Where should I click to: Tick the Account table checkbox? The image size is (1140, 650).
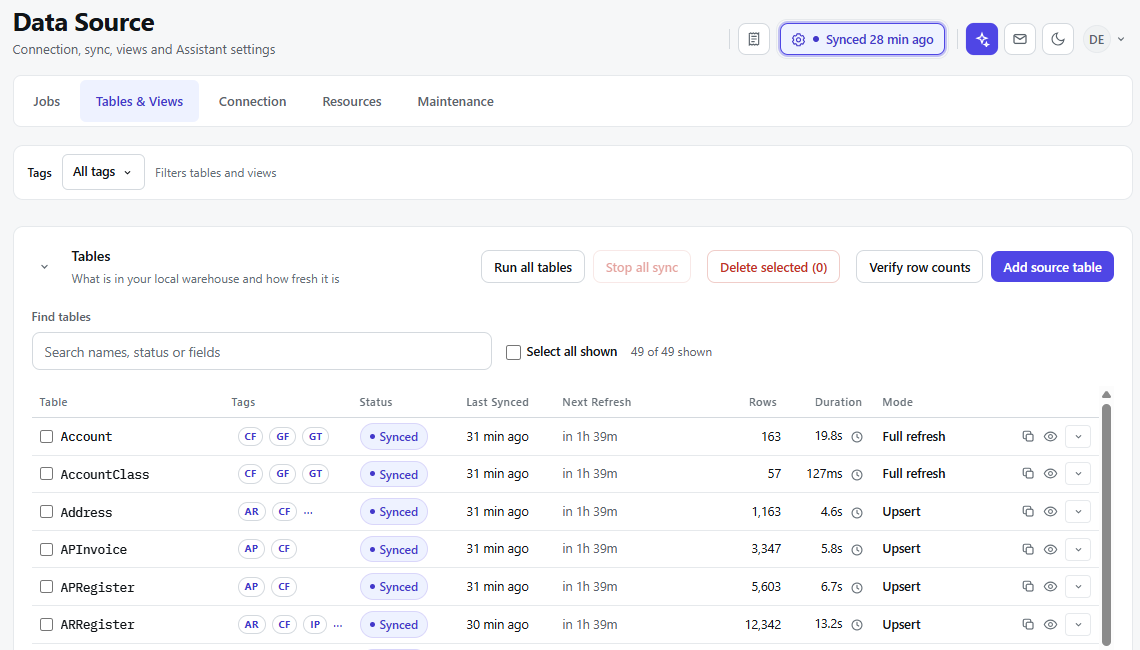coord(47,436)
